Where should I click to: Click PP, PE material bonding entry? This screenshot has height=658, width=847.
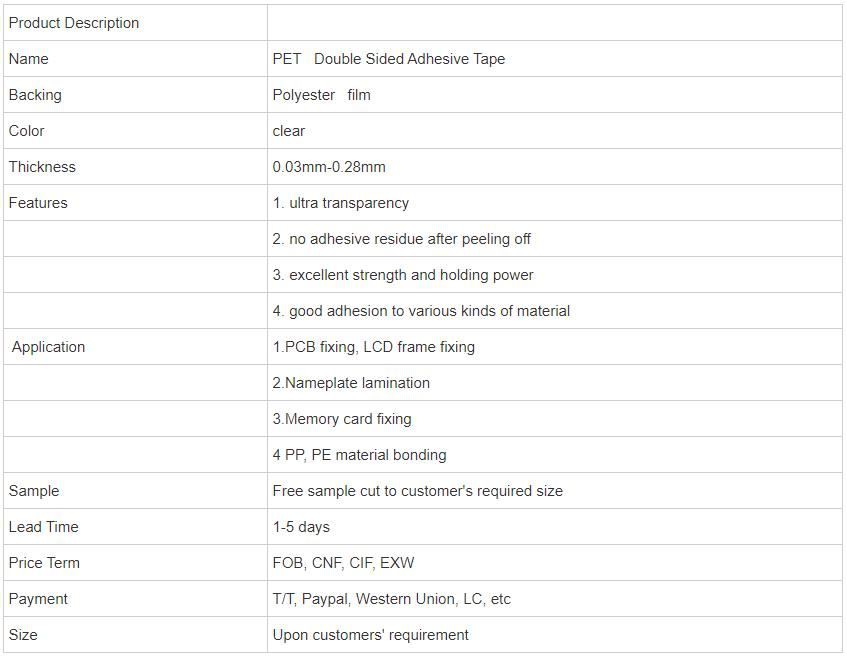(x=360, y=455)
